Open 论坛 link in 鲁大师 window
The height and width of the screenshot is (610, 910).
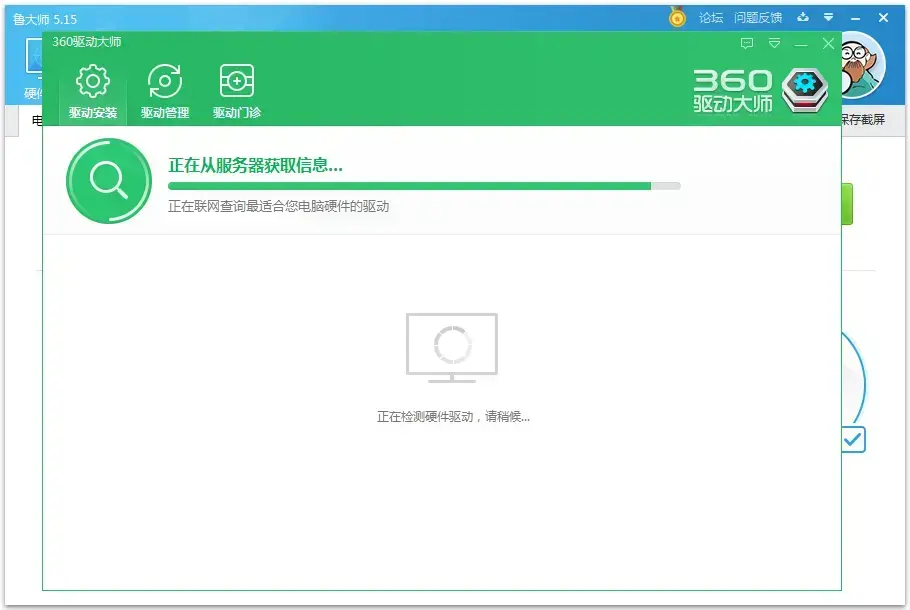(x=711, y=18)
